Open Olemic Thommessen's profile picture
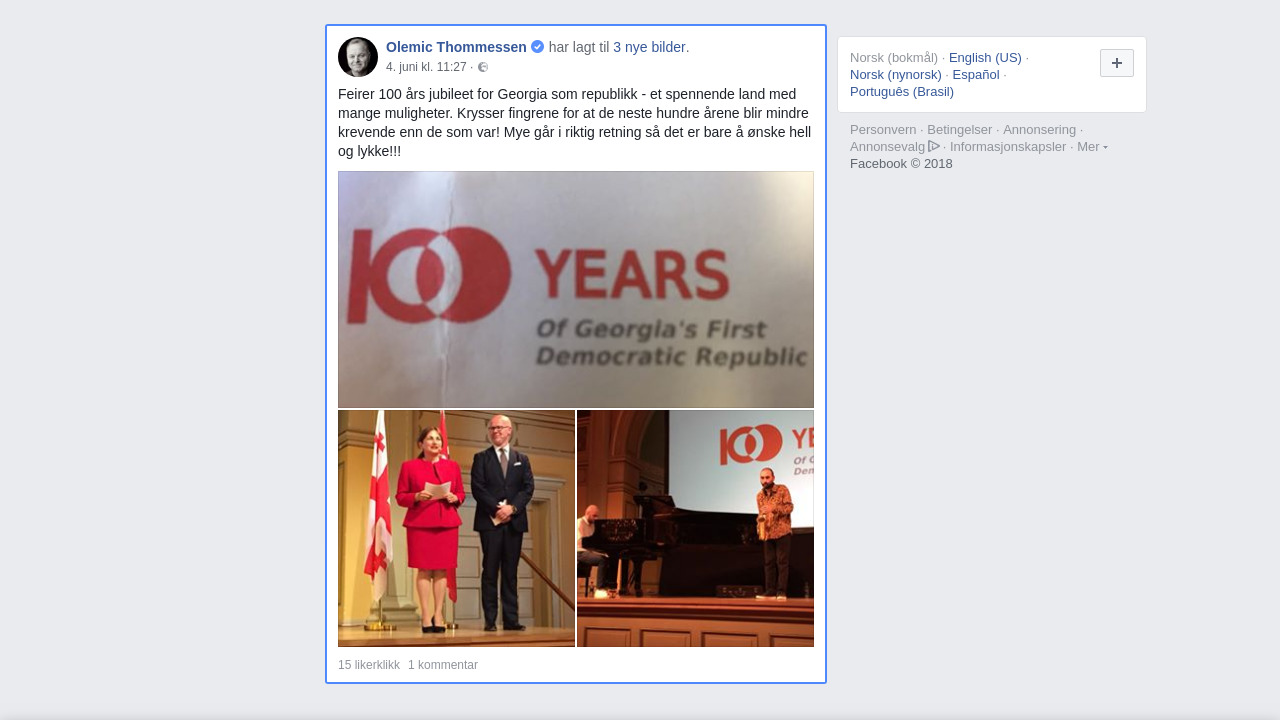This screenshot has width=1280, height=720. coord(358,57)
